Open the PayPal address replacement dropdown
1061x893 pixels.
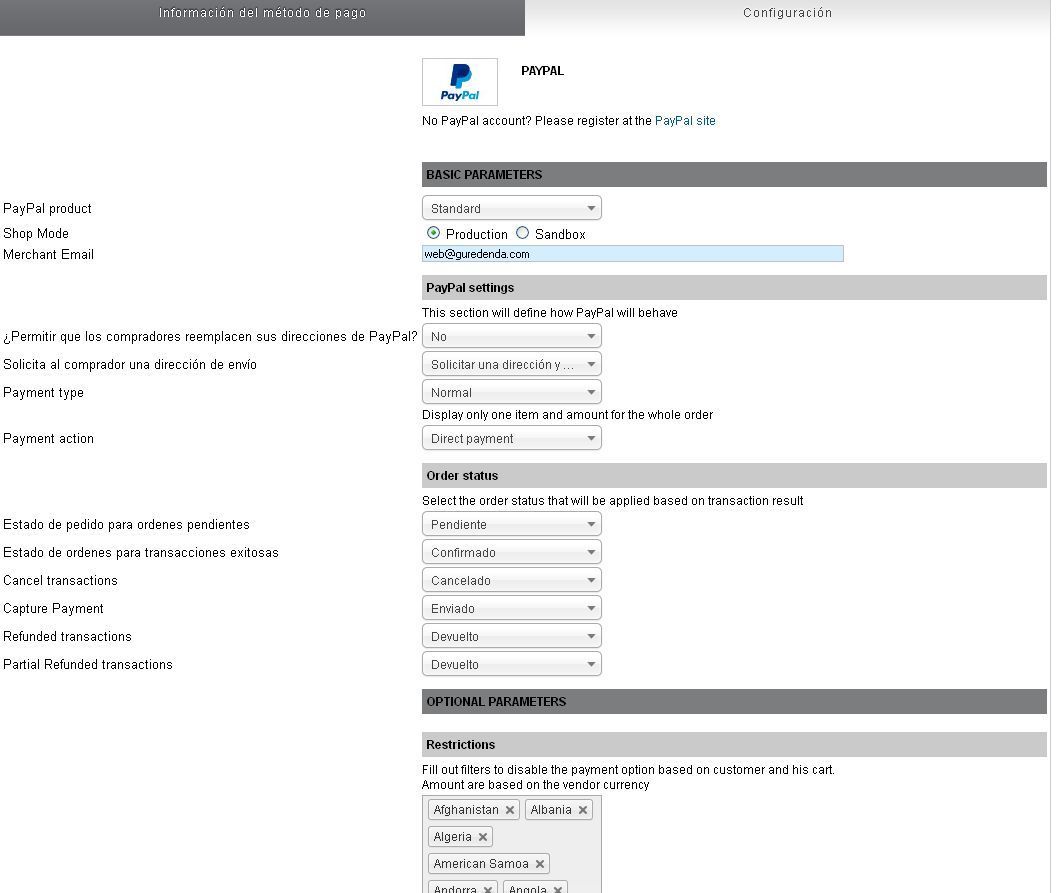512,336
